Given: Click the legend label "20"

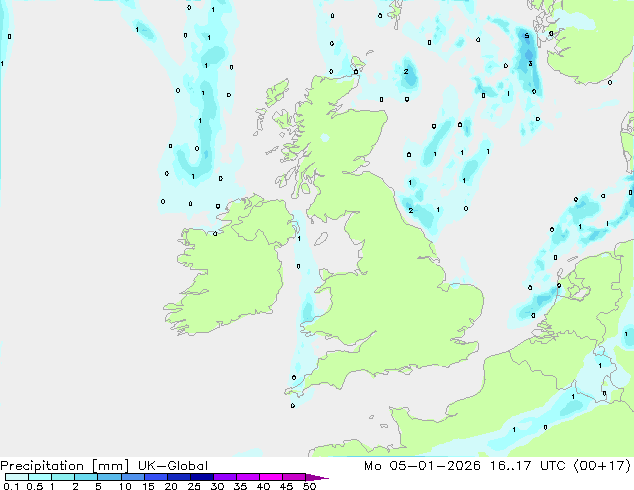Looking at the screenshot, I should coord(171,486).
